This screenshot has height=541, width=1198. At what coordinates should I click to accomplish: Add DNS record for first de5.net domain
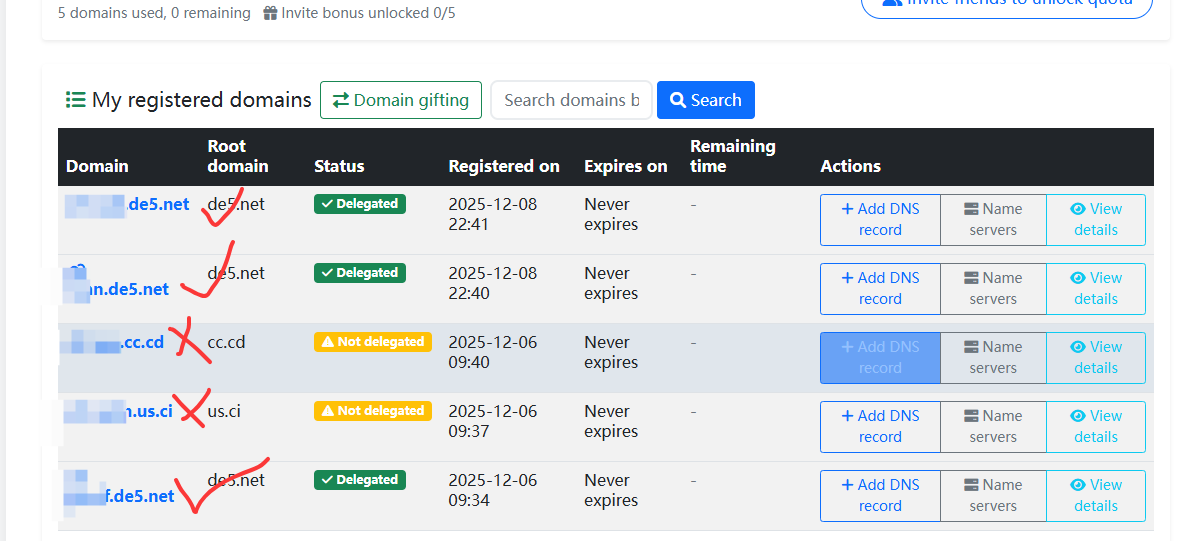coord(880,219)
